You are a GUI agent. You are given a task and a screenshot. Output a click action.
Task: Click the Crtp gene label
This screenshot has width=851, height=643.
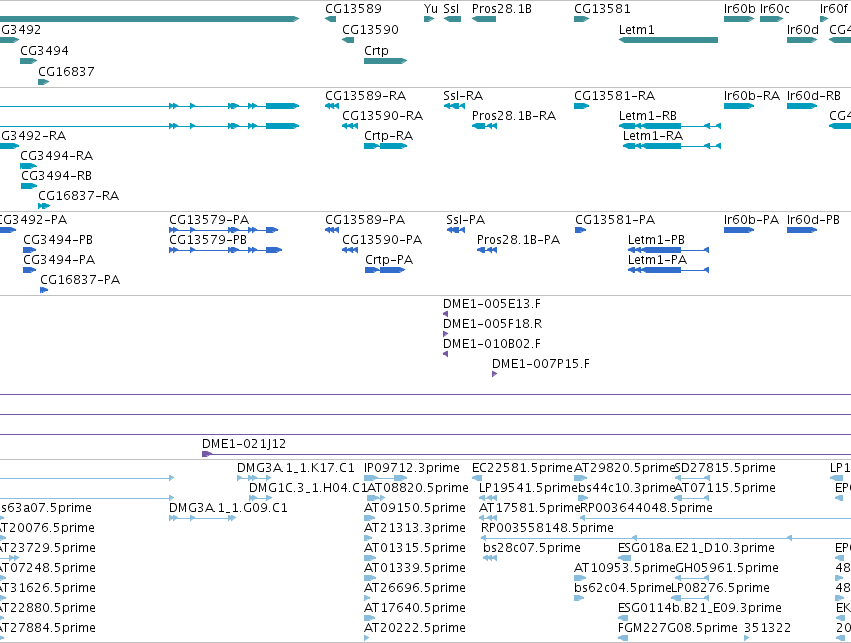pyautogui.click(x=376, y=51)
